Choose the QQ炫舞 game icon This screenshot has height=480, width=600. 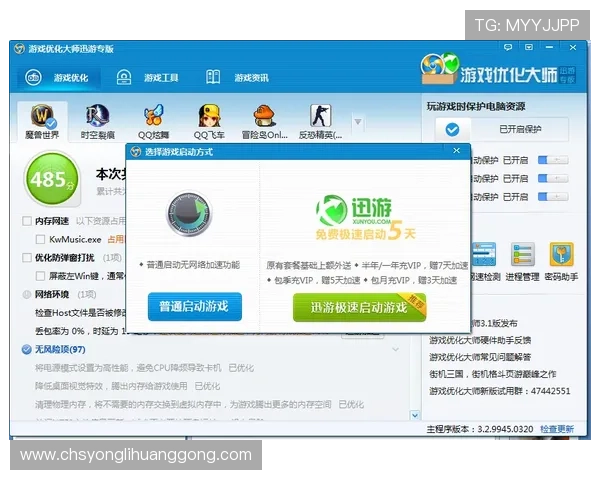pos(153,122)
